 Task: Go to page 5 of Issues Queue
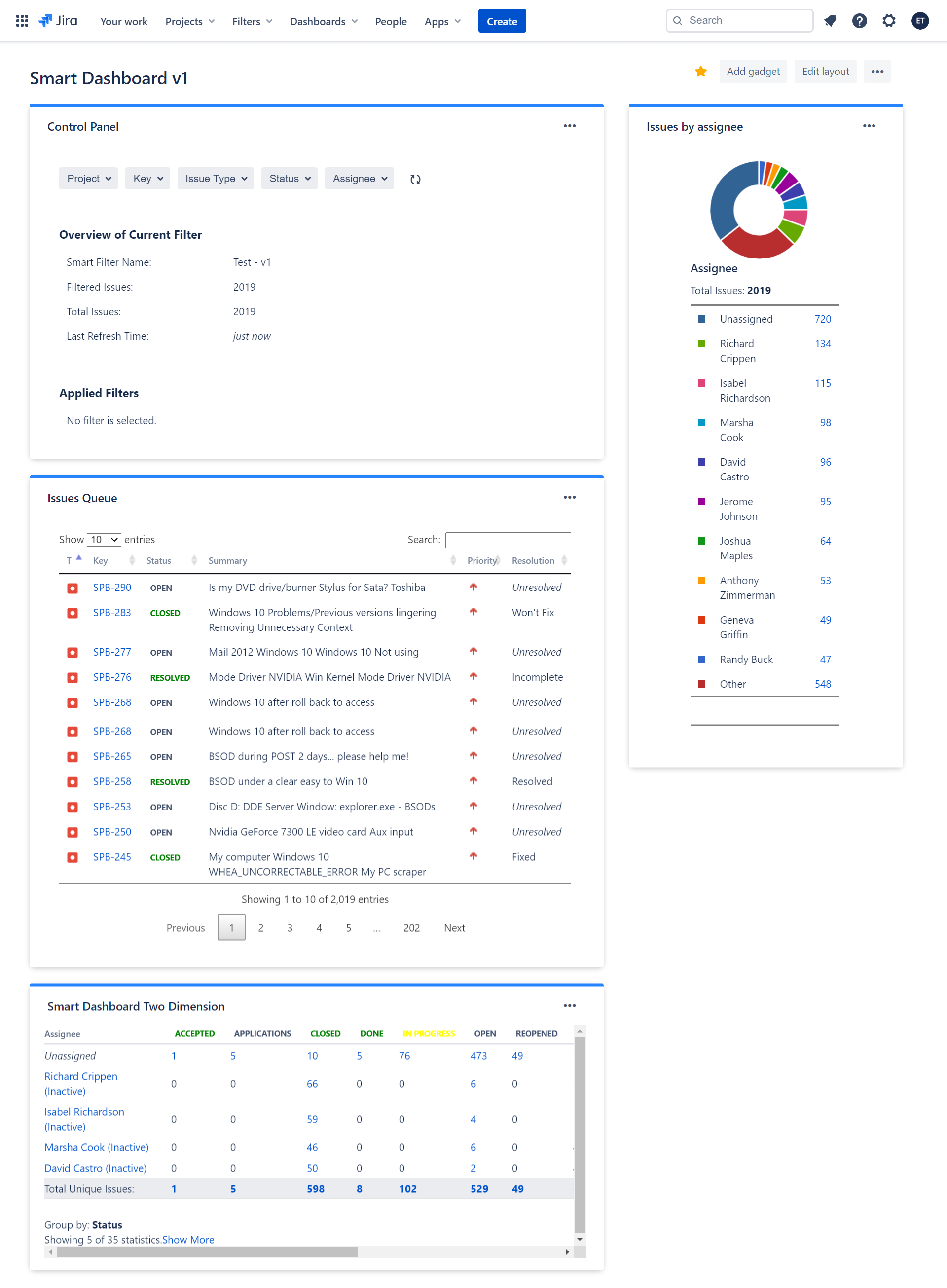348,927
